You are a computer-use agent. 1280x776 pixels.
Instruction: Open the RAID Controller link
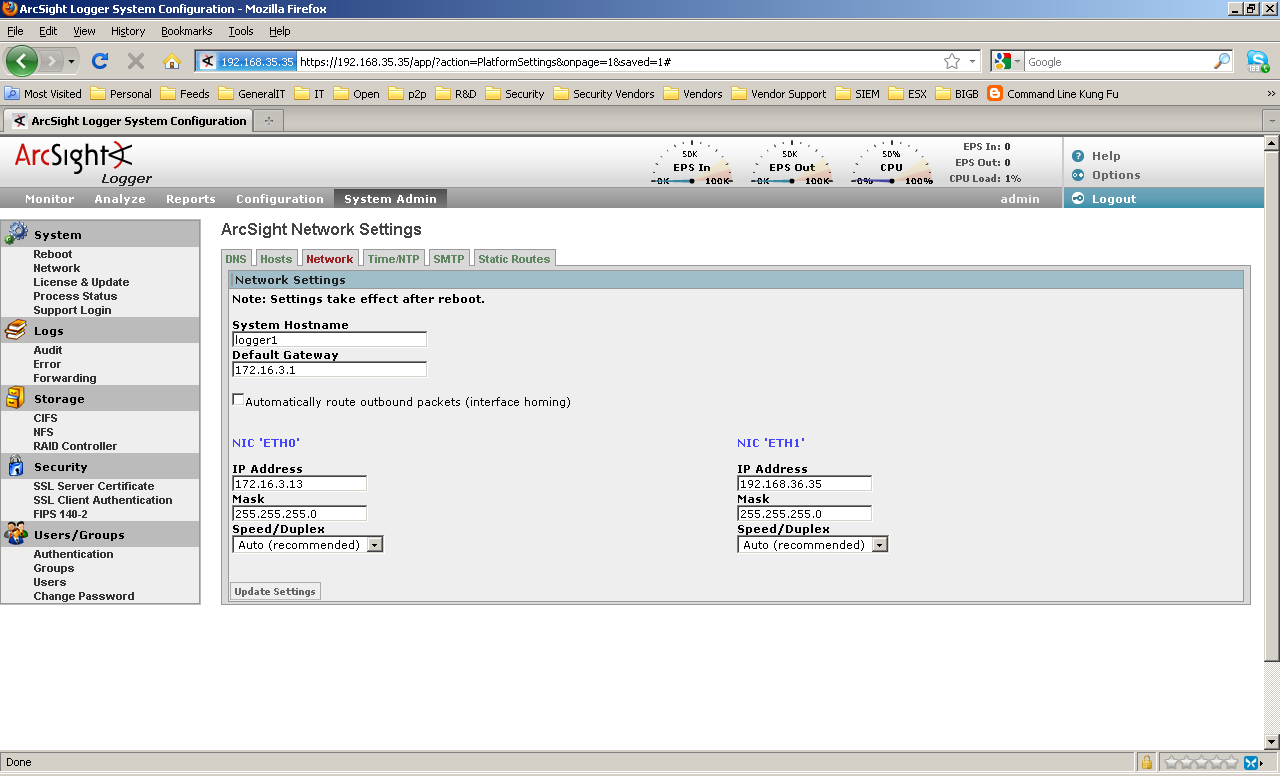(x=75, y=446)
